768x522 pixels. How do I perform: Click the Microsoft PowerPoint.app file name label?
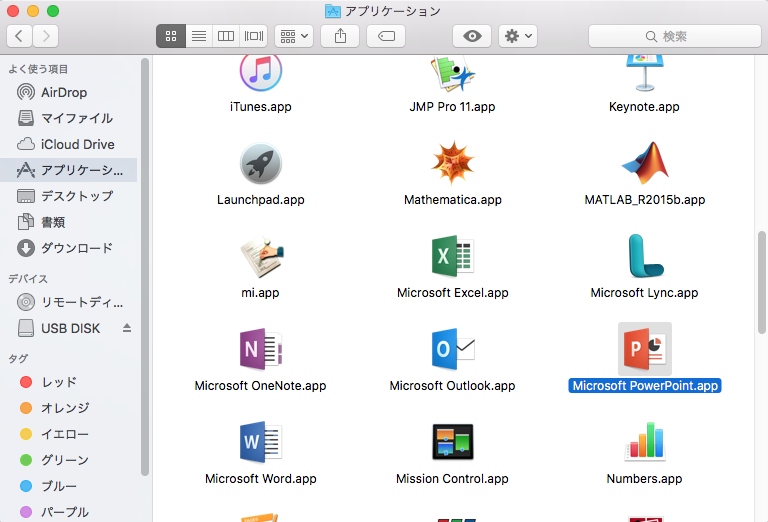click(x=645, y=386)
